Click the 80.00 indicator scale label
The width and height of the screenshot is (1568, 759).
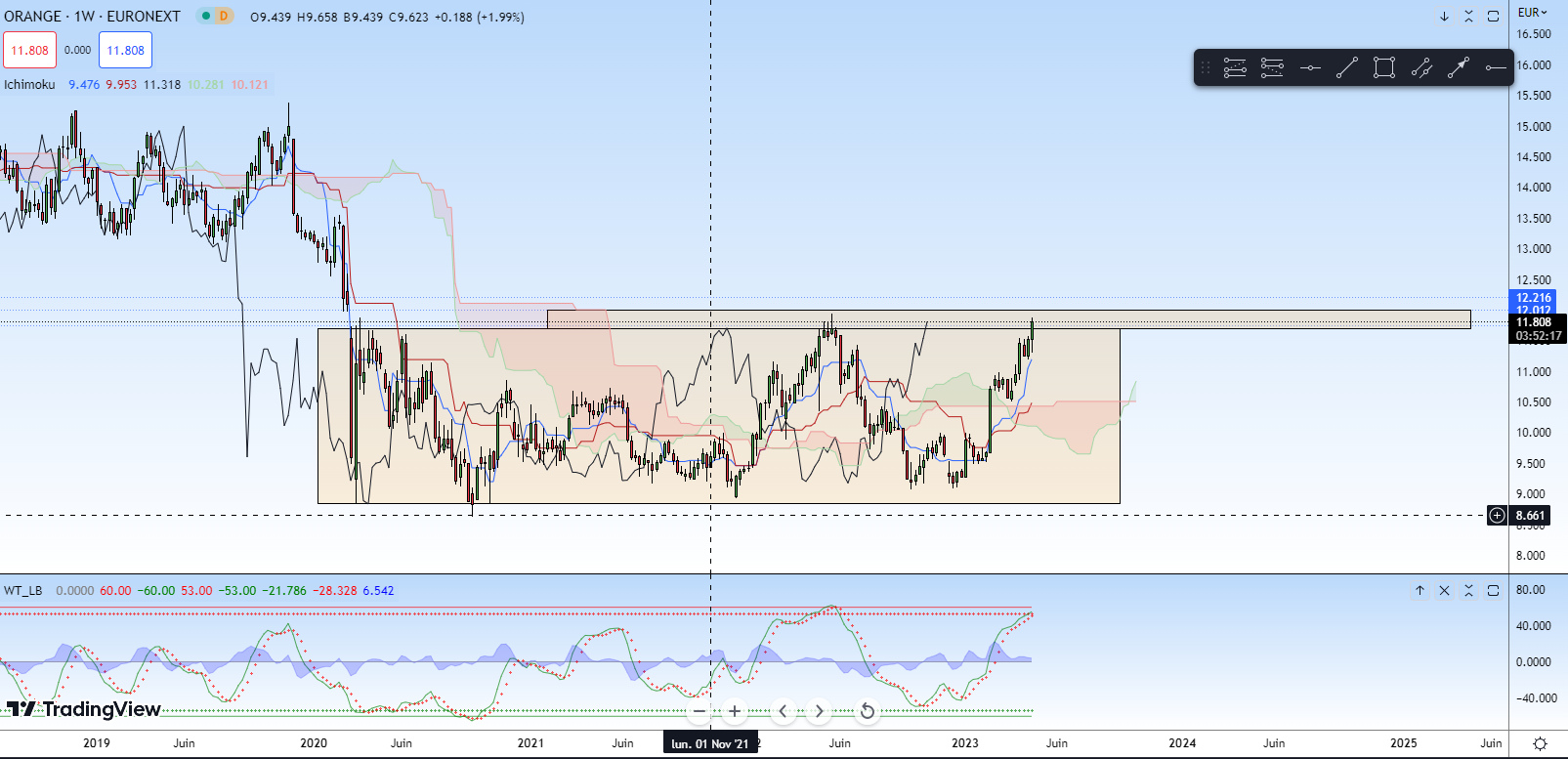1531,590
